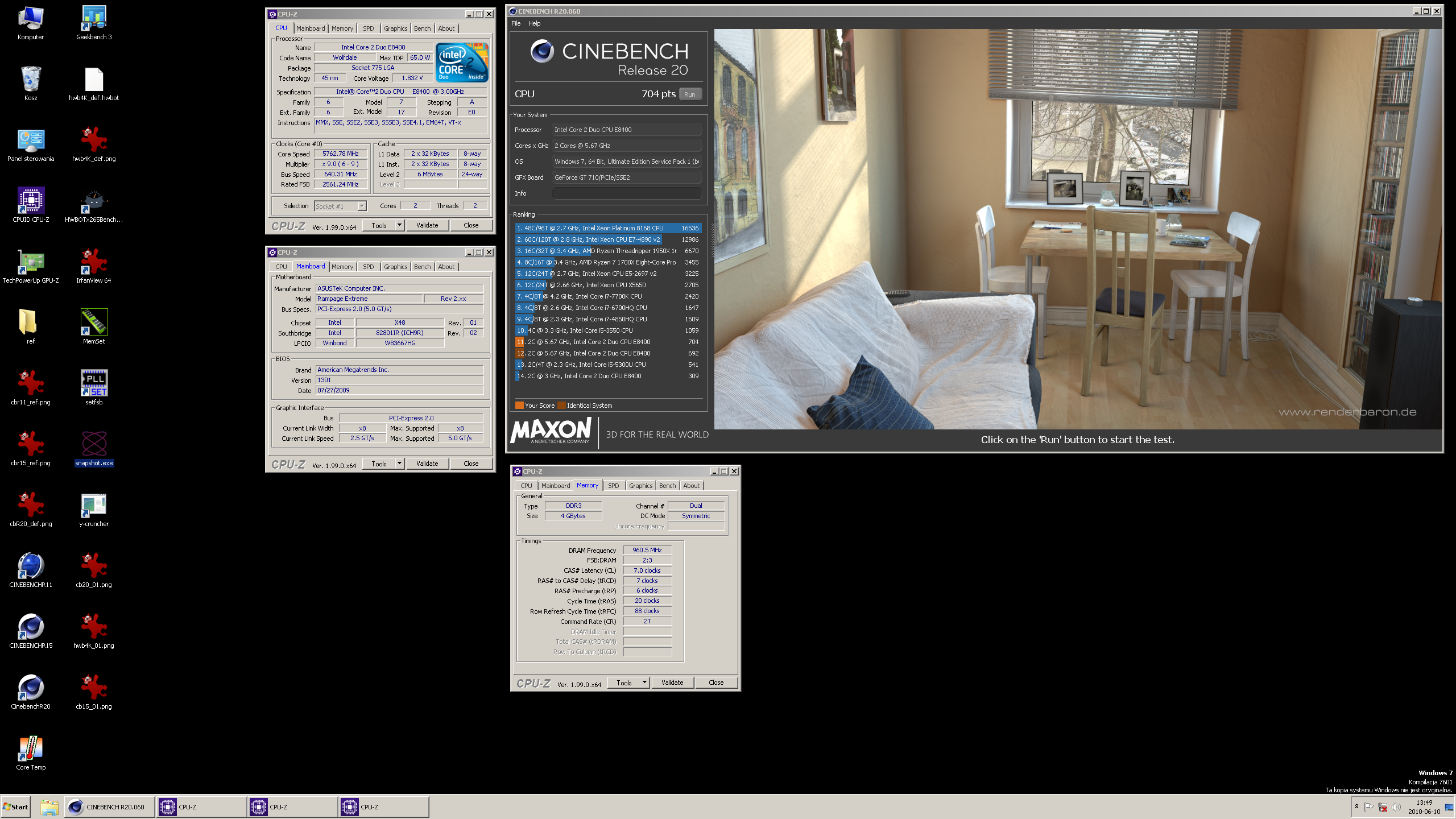Image resolution: width=1456 pixels, height=819 pixels.
Task: Select the cbr15_ref.png desktop file
Action: [31, 449]
